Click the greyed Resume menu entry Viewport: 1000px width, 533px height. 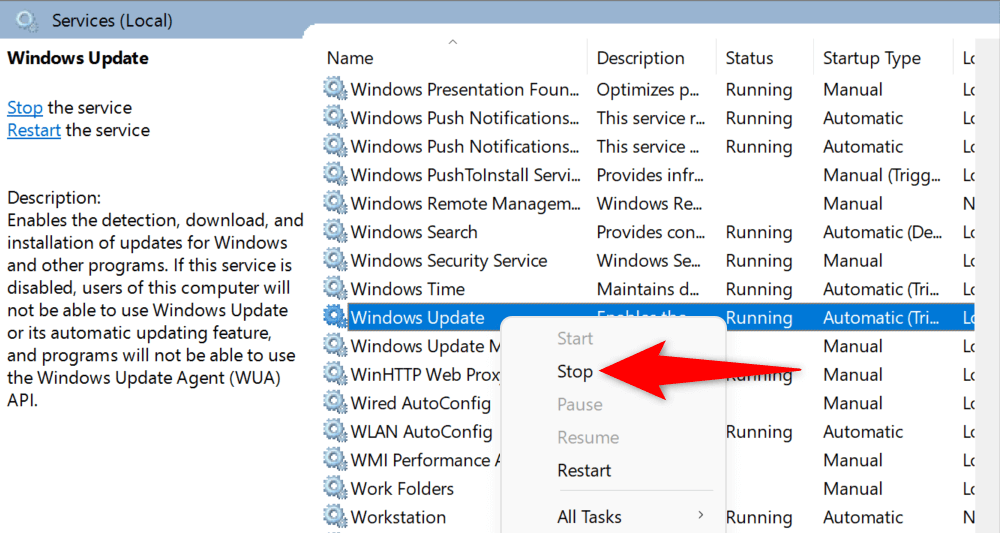587,437
